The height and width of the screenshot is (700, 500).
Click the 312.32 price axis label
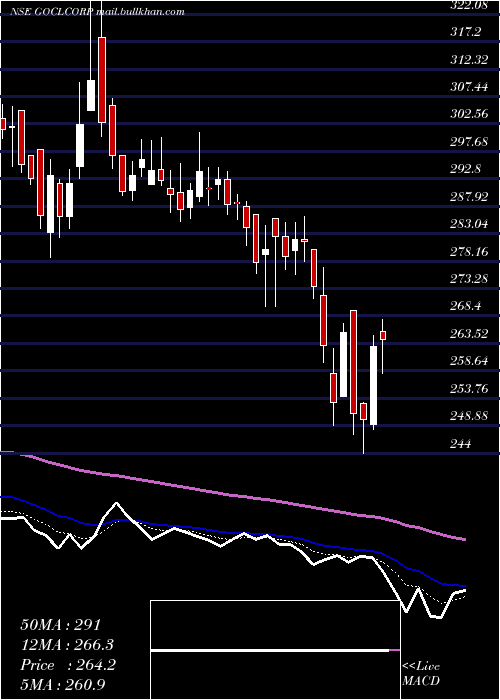coord(469,59)
